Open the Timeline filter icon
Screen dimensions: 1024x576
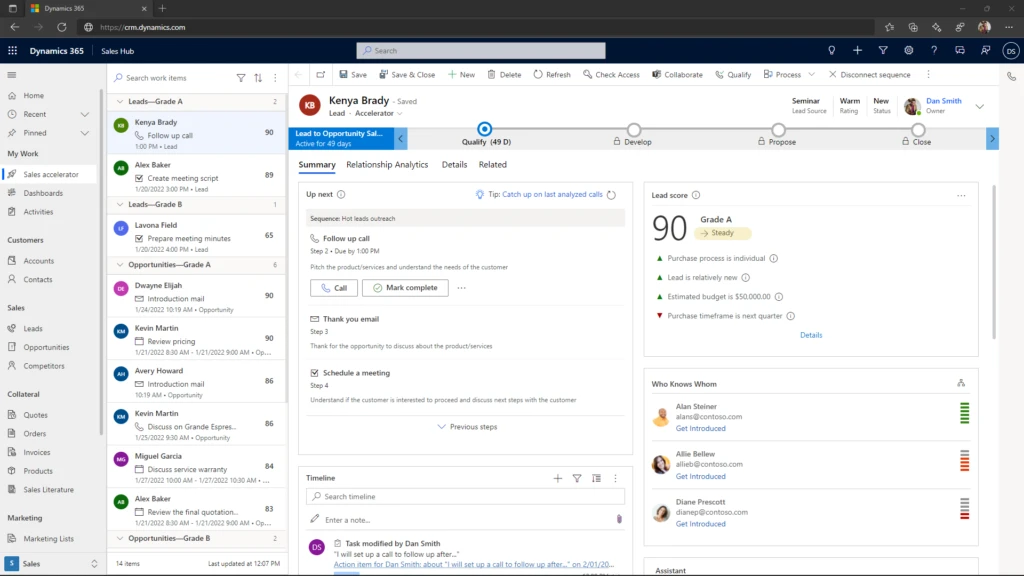577,478
